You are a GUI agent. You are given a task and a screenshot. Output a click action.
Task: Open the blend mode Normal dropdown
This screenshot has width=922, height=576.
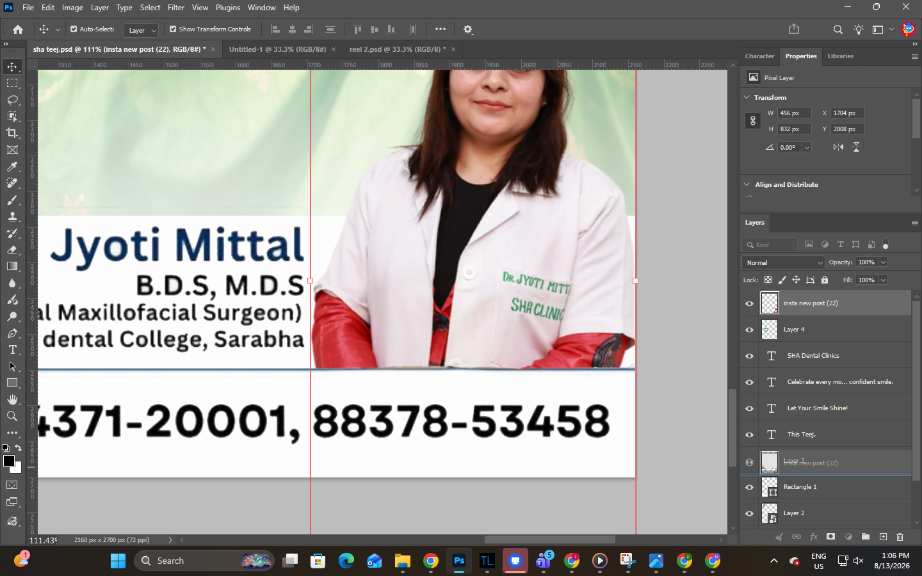[x=783, y=262]
